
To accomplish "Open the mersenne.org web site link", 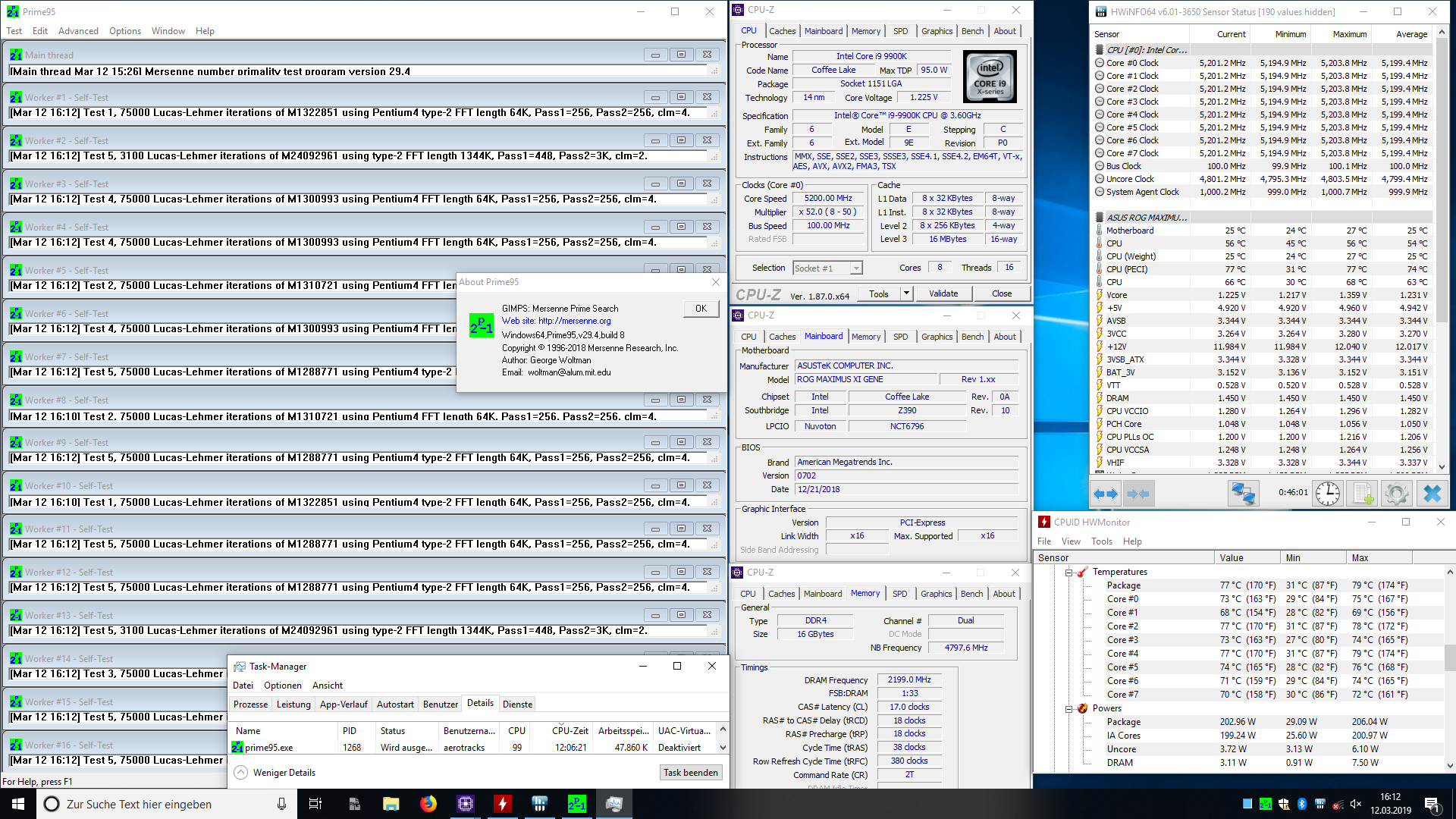I will tap(574, 321).
